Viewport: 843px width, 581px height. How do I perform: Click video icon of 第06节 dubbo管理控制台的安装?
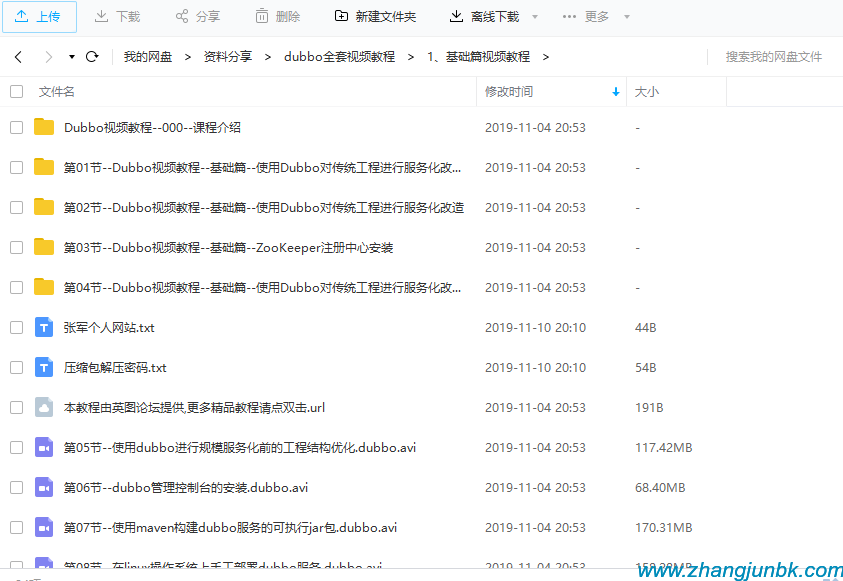(44, 487)
